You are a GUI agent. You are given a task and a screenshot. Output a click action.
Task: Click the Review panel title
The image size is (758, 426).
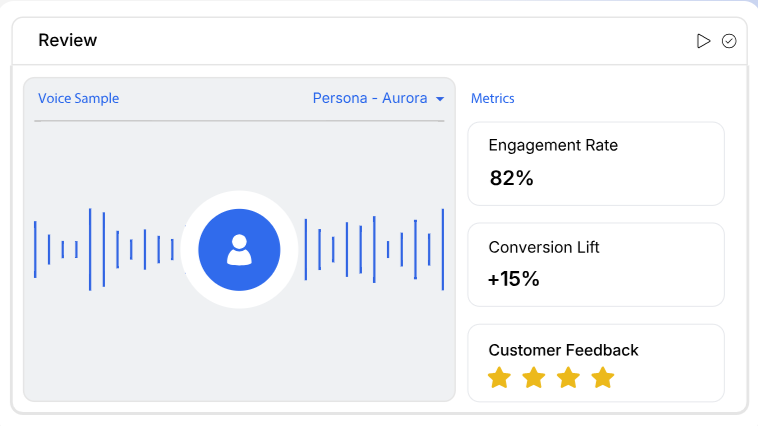click(x=68, y=41)
